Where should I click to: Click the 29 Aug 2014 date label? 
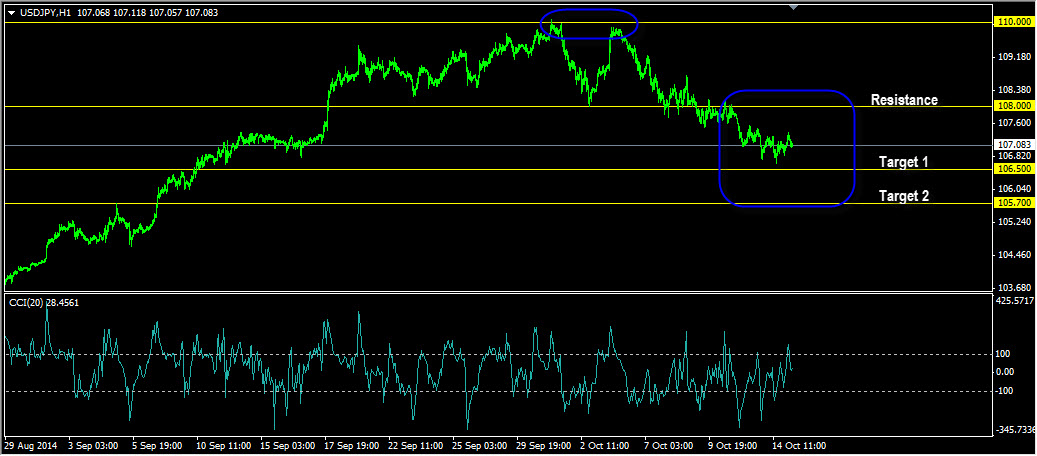(x=29, y=445)
